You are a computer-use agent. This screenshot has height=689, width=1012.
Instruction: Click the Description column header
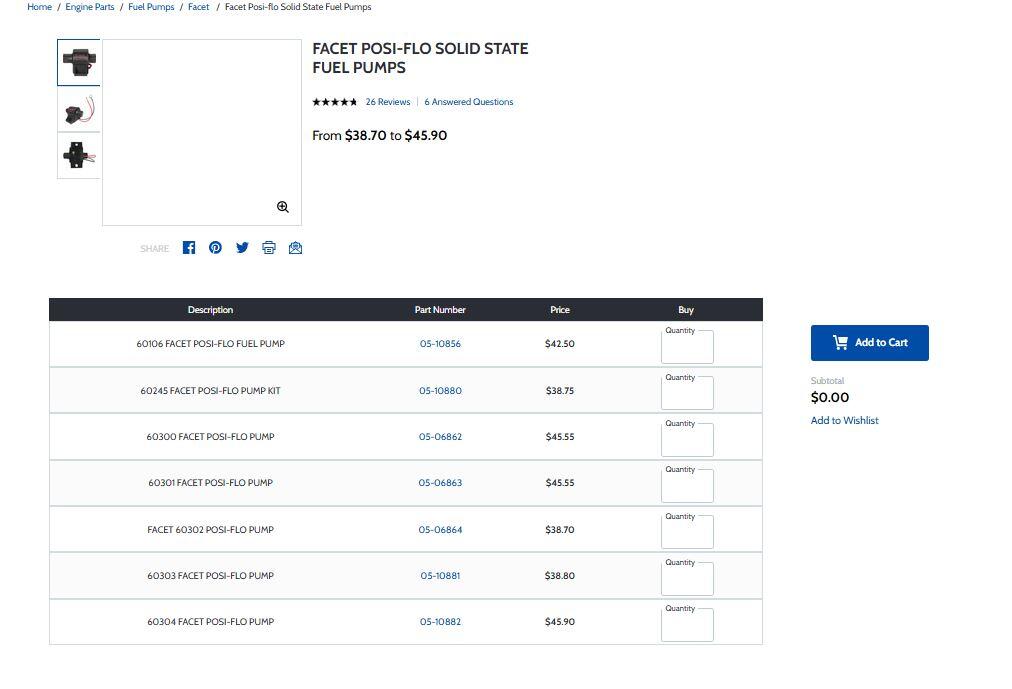[210, 310]
